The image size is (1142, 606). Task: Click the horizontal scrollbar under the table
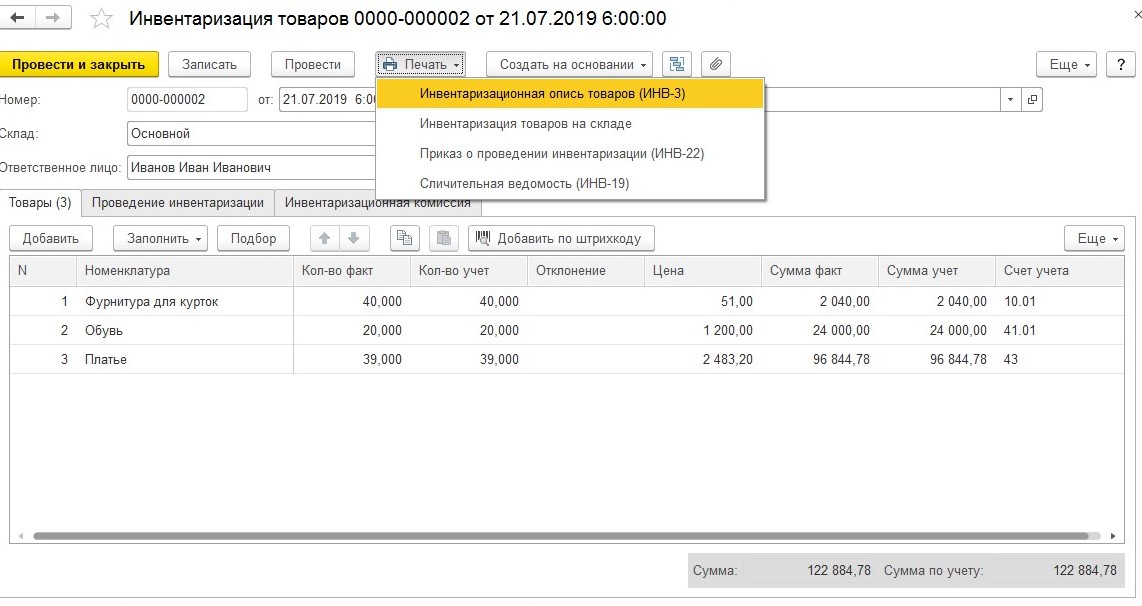tap(560, 536)
